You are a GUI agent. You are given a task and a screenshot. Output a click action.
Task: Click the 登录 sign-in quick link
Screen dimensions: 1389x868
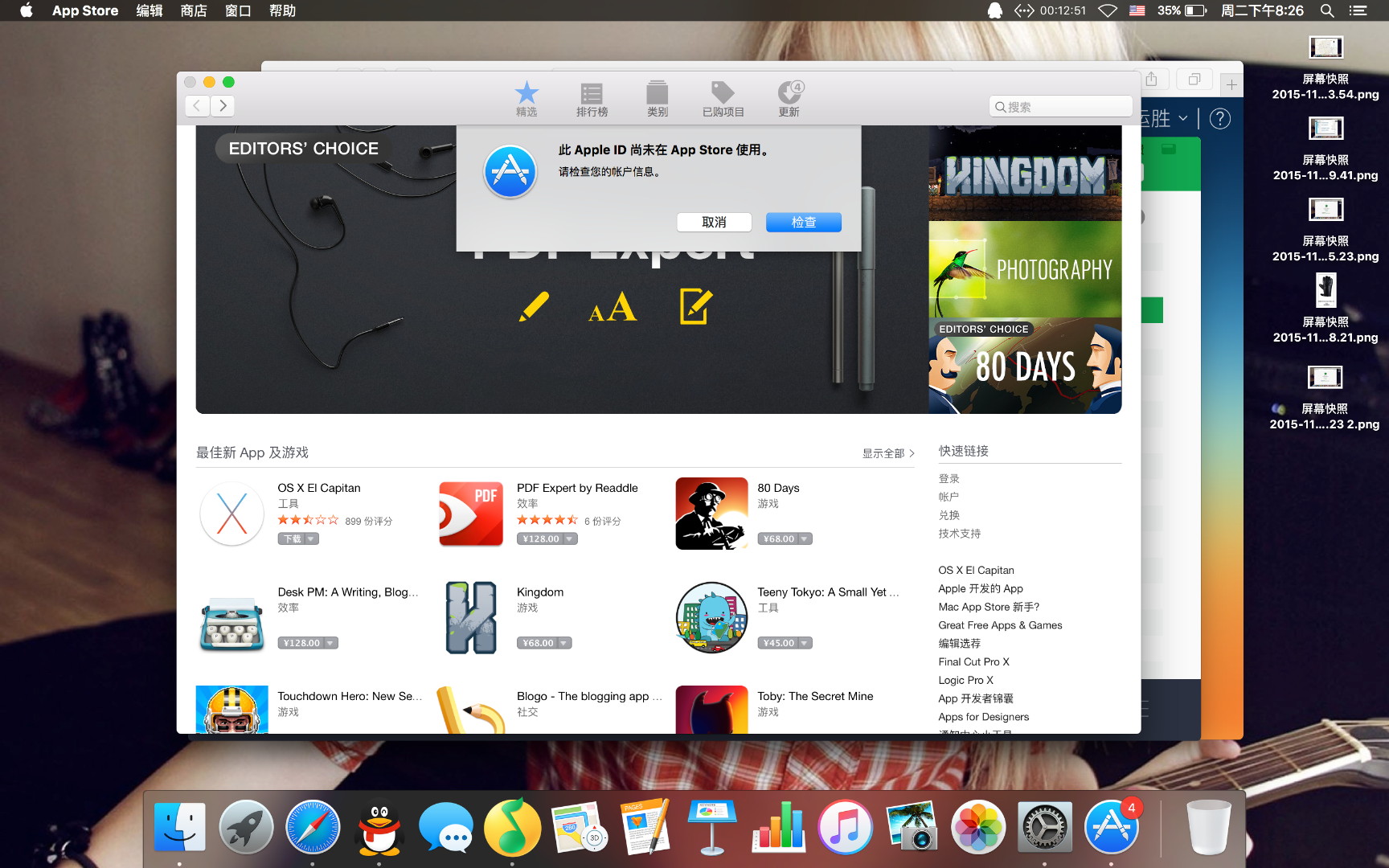coord(949,479)
